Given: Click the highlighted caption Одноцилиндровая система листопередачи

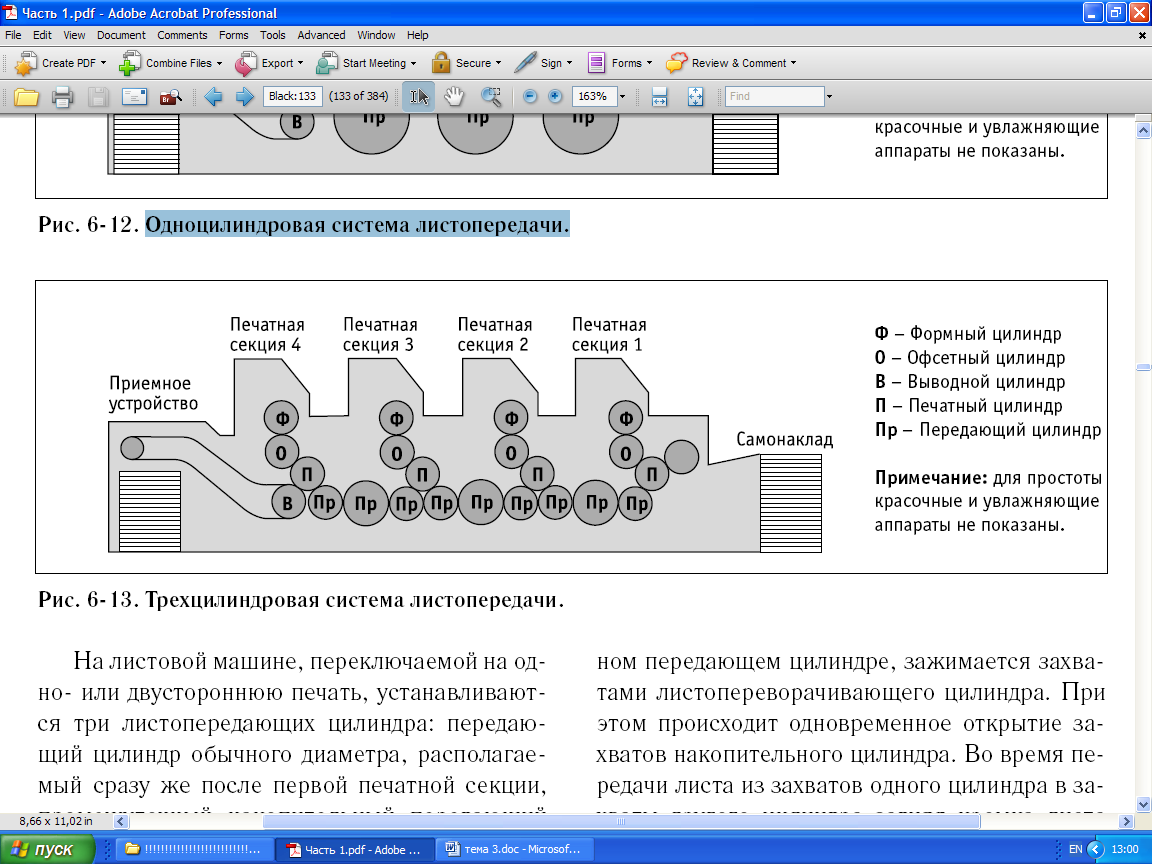Looking at the screenshot, I should 357,224.
